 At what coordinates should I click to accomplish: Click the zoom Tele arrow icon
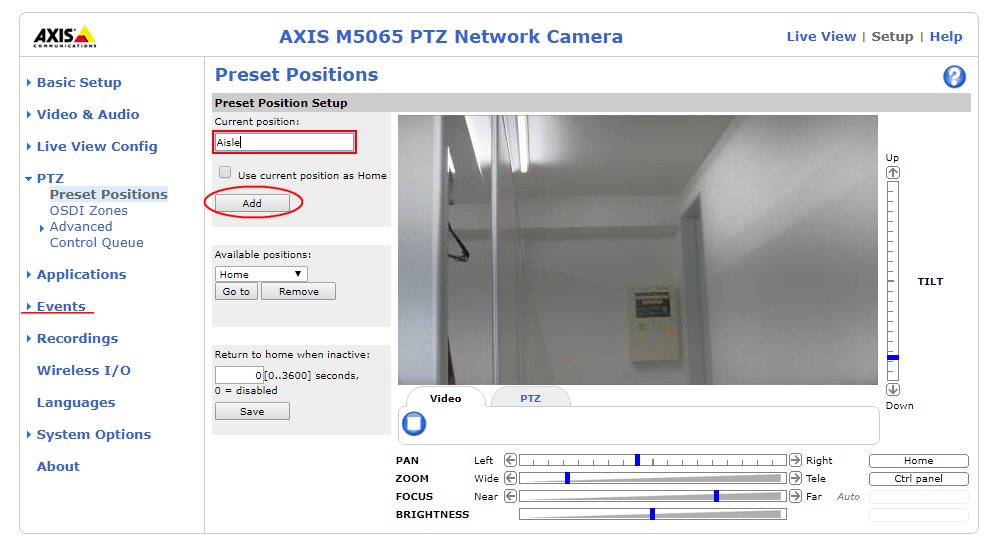click(x=795, y=478)
